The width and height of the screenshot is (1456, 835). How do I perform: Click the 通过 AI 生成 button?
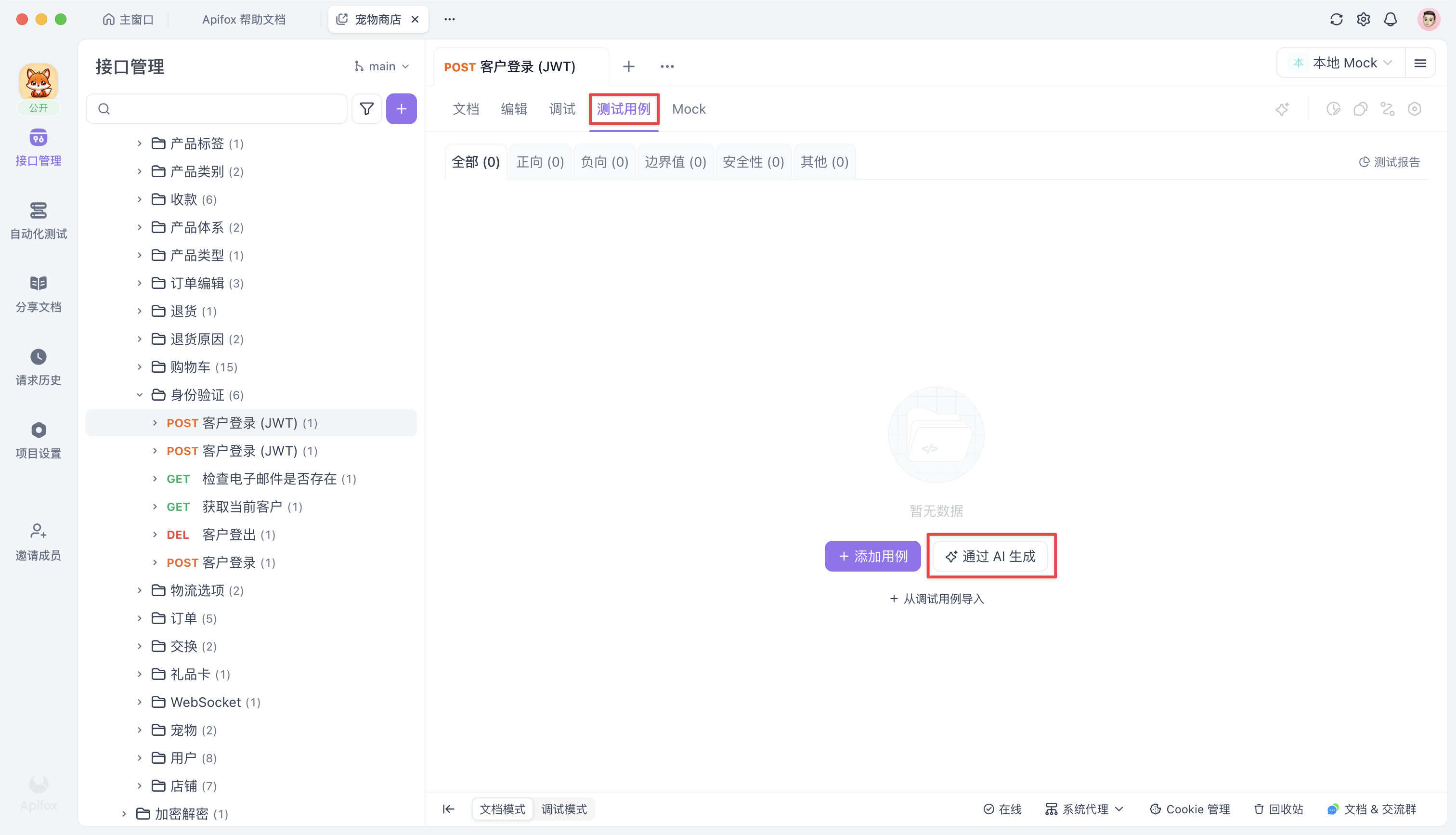coord(991,556)
